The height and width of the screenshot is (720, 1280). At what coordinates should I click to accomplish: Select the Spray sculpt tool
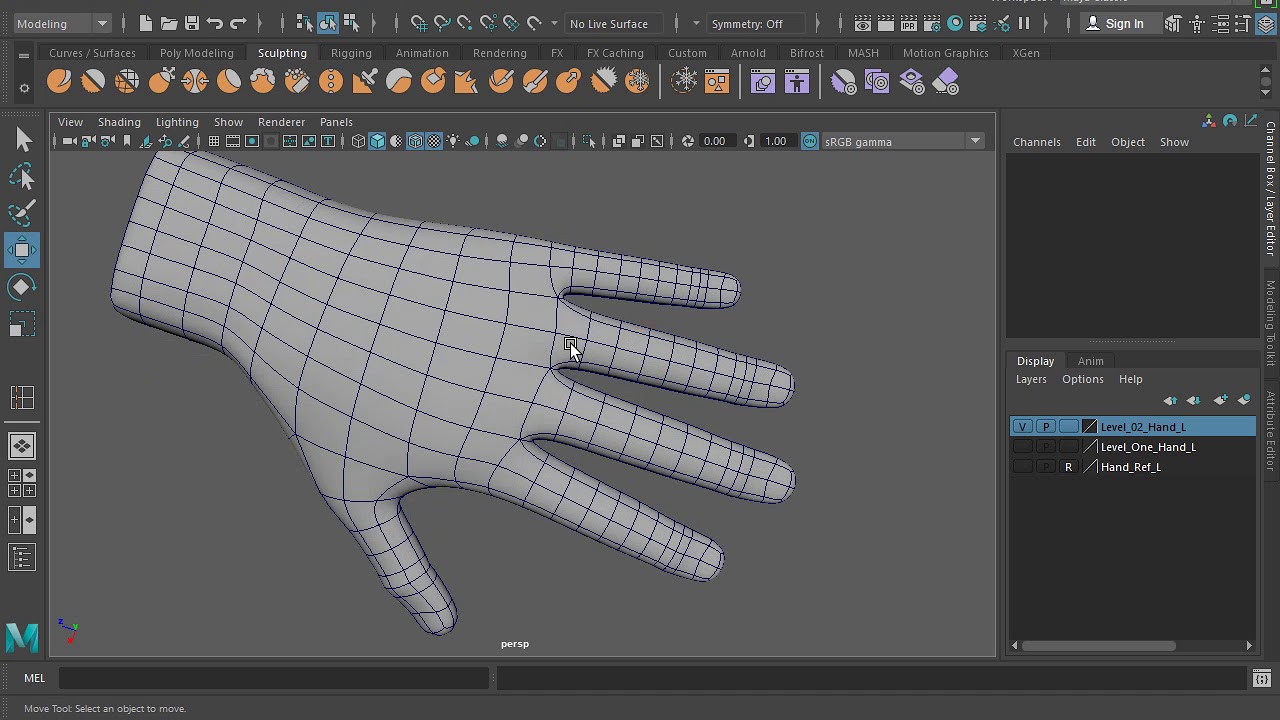[297, 82]
